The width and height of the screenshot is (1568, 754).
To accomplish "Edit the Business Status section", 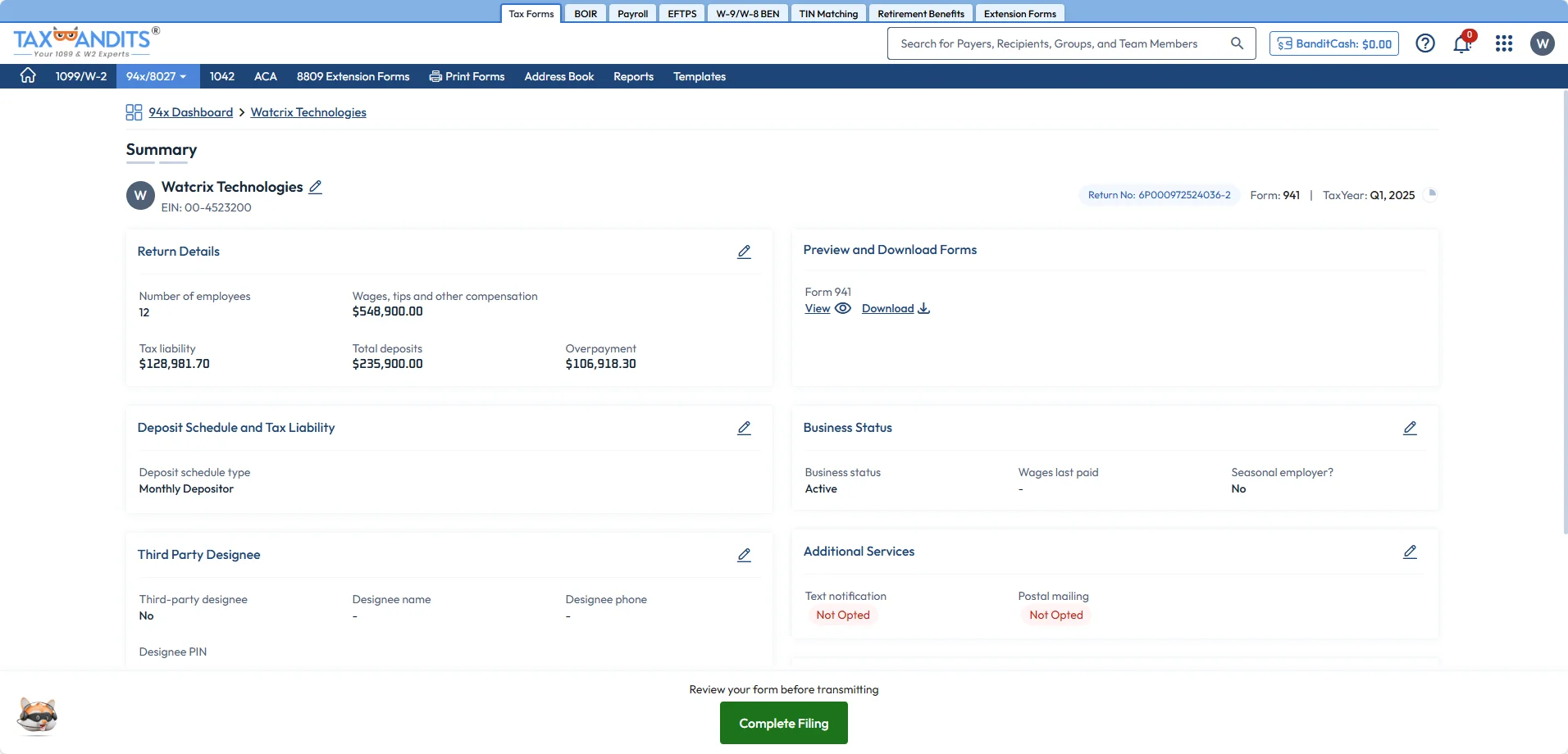I will [x=1410, y=428].
